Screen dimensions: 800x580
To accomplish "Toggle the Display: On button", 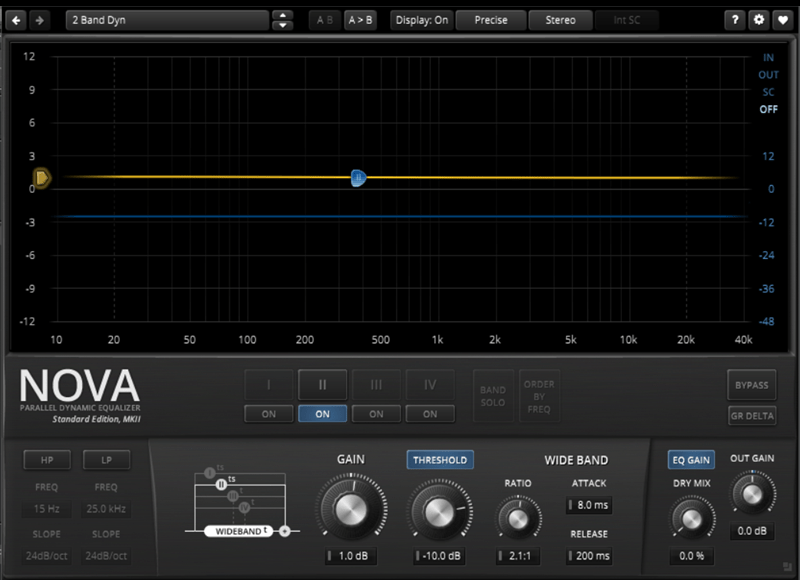I will tap(421, 20).
